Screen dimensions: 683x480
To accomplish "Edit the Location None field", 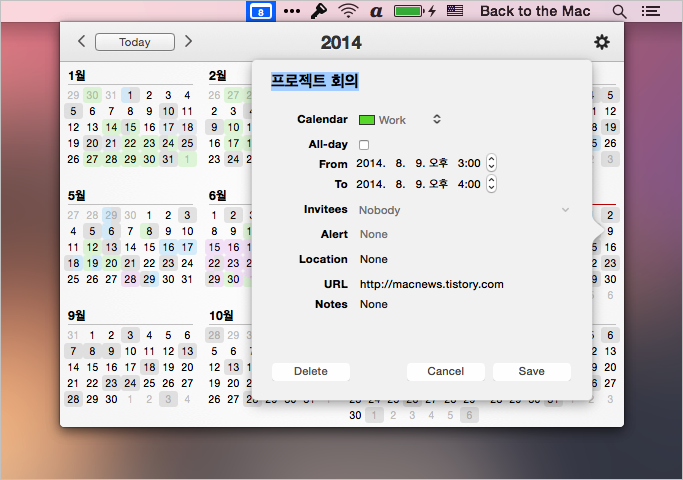I will pos(374,260).
